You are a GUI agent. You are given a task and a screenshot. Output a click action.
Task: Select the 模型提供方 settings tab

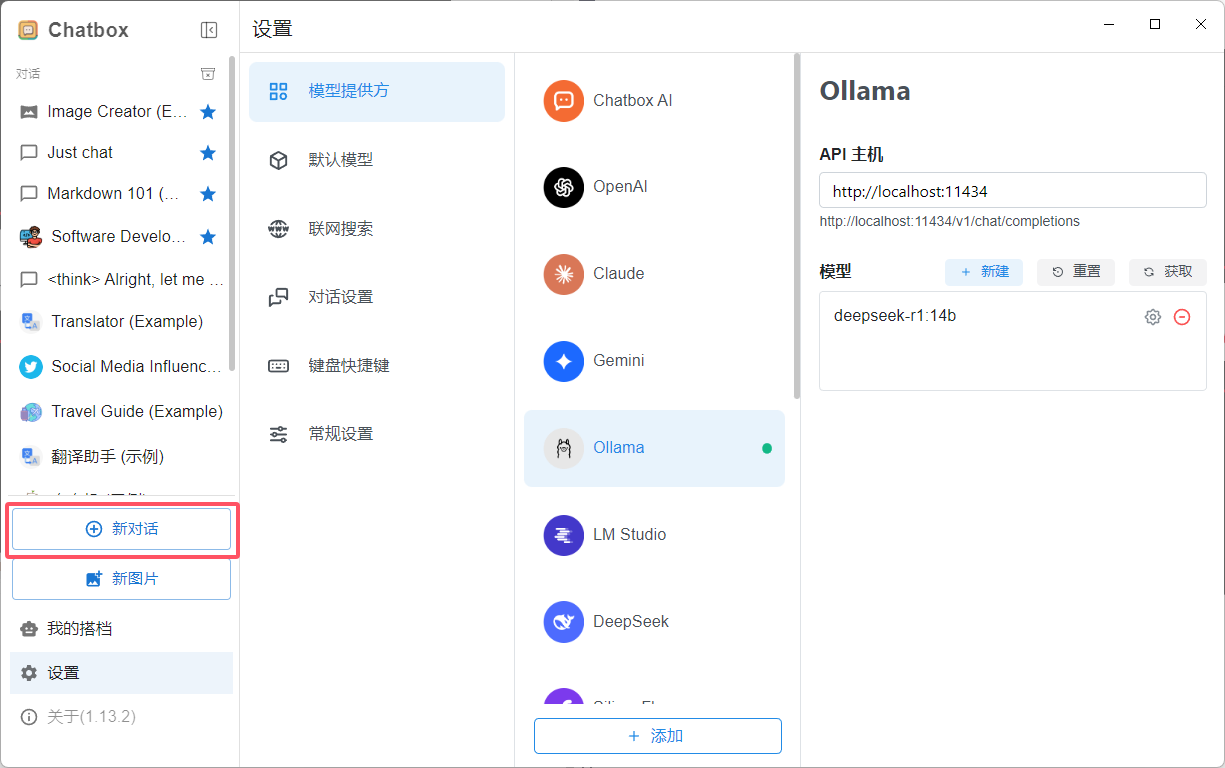click(377, 92)
